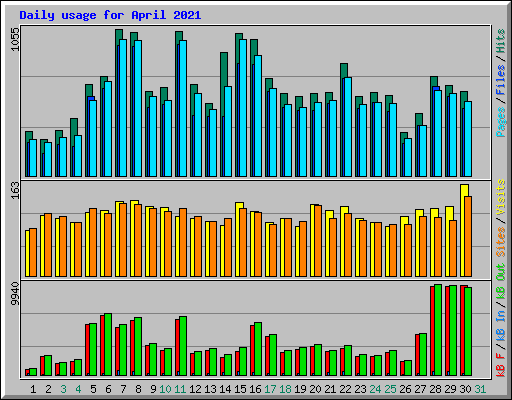The height and width of the screenshot is (400, 512).
Task: Click day 22 on the x-axis
Action: (x=345, y=389)
